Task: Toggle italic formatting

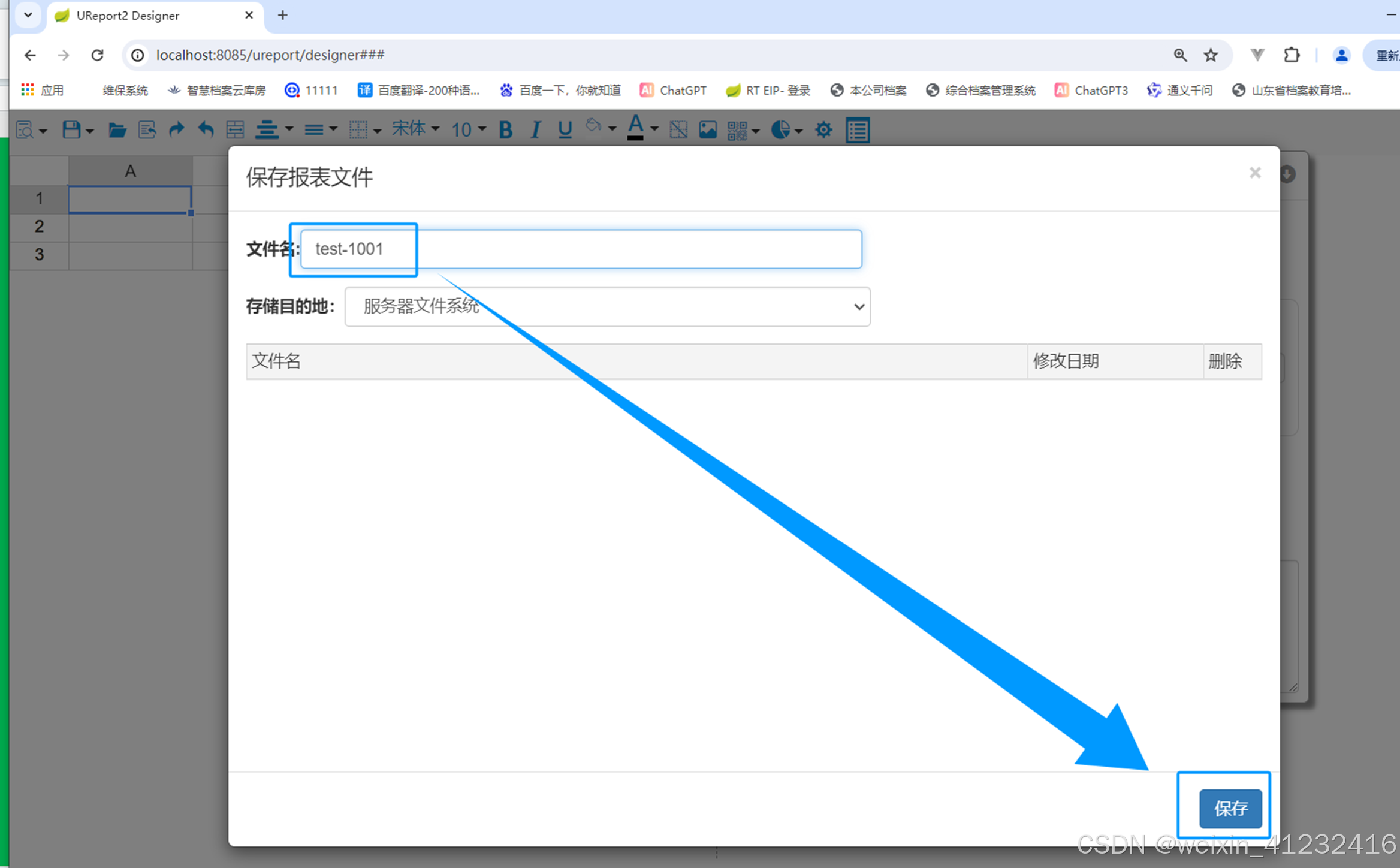Action: [x=535, y=129]
